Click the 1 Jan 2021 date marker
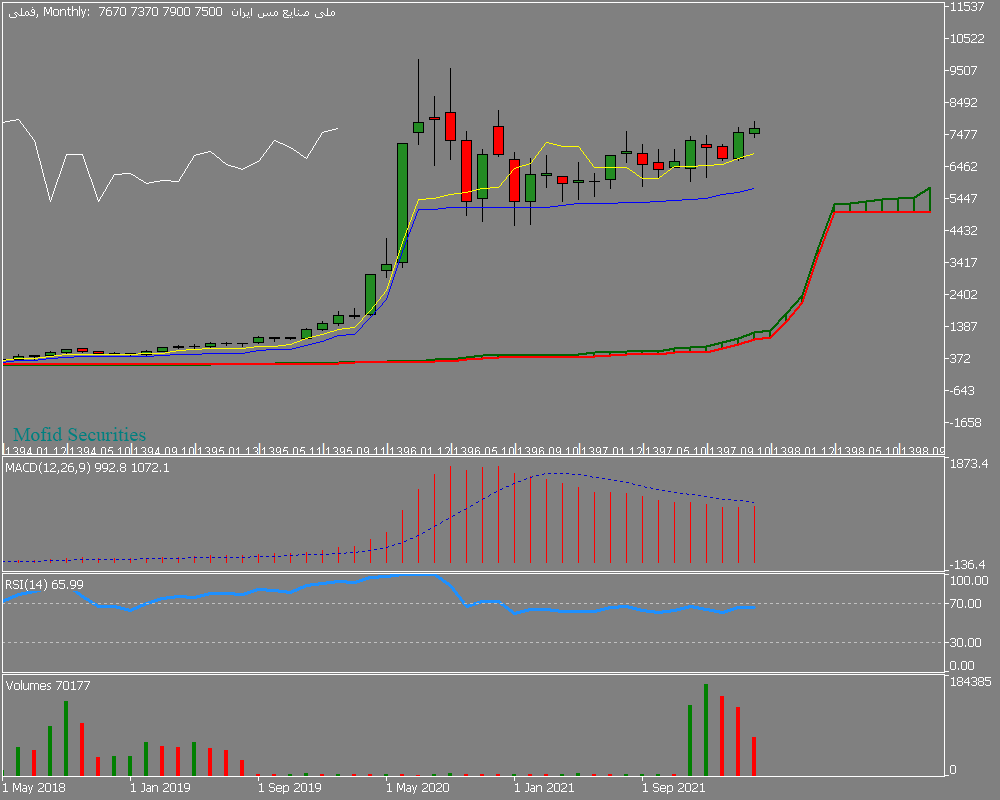Screen dimensions: 1000x800 [545, 788]
